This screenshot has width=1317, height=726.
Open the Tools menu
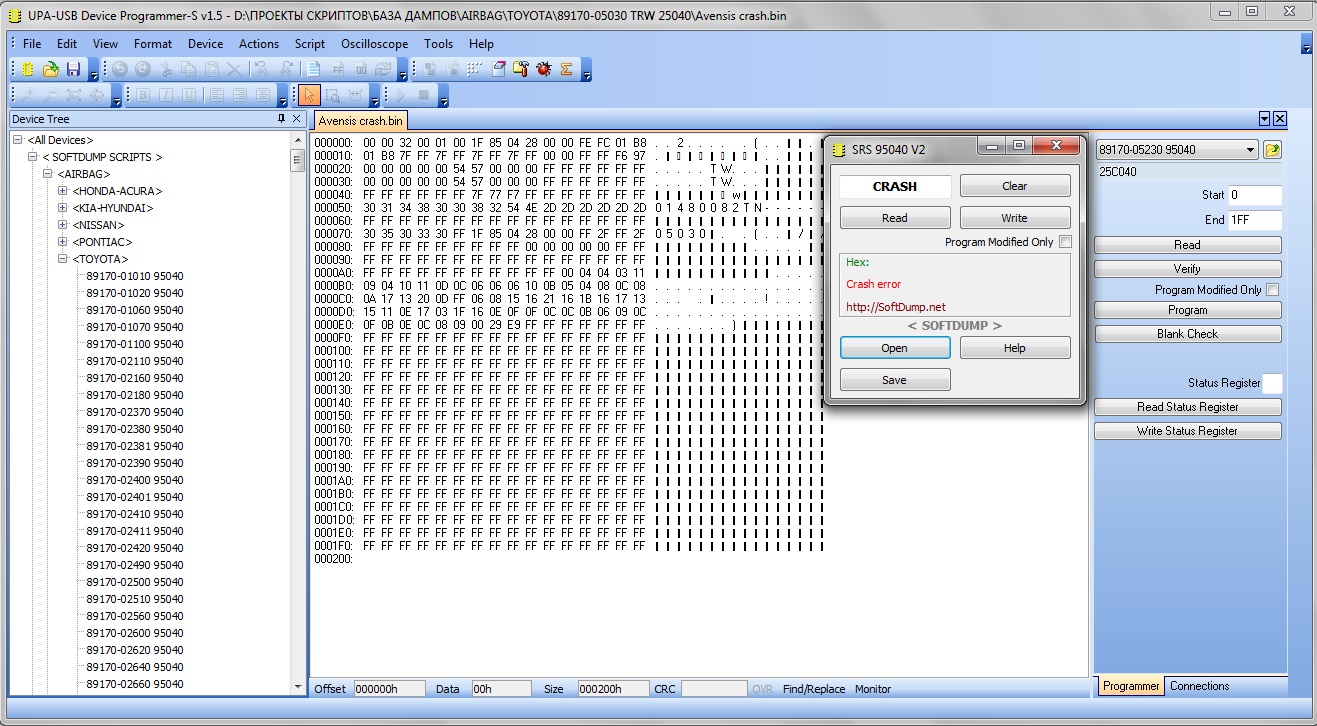(438, 44)
